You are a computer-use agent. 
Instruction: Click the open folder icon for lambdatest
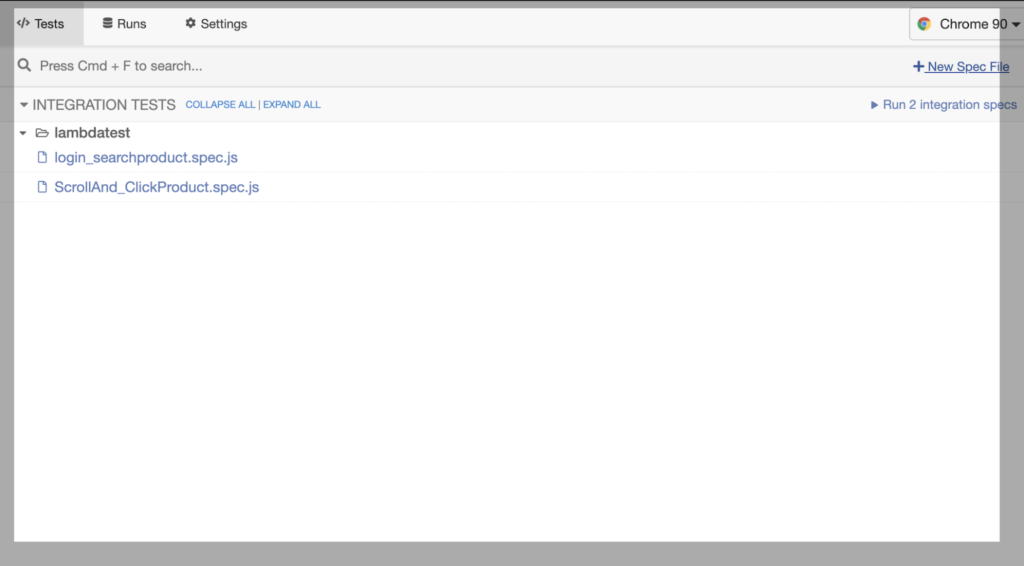[42, 133]
